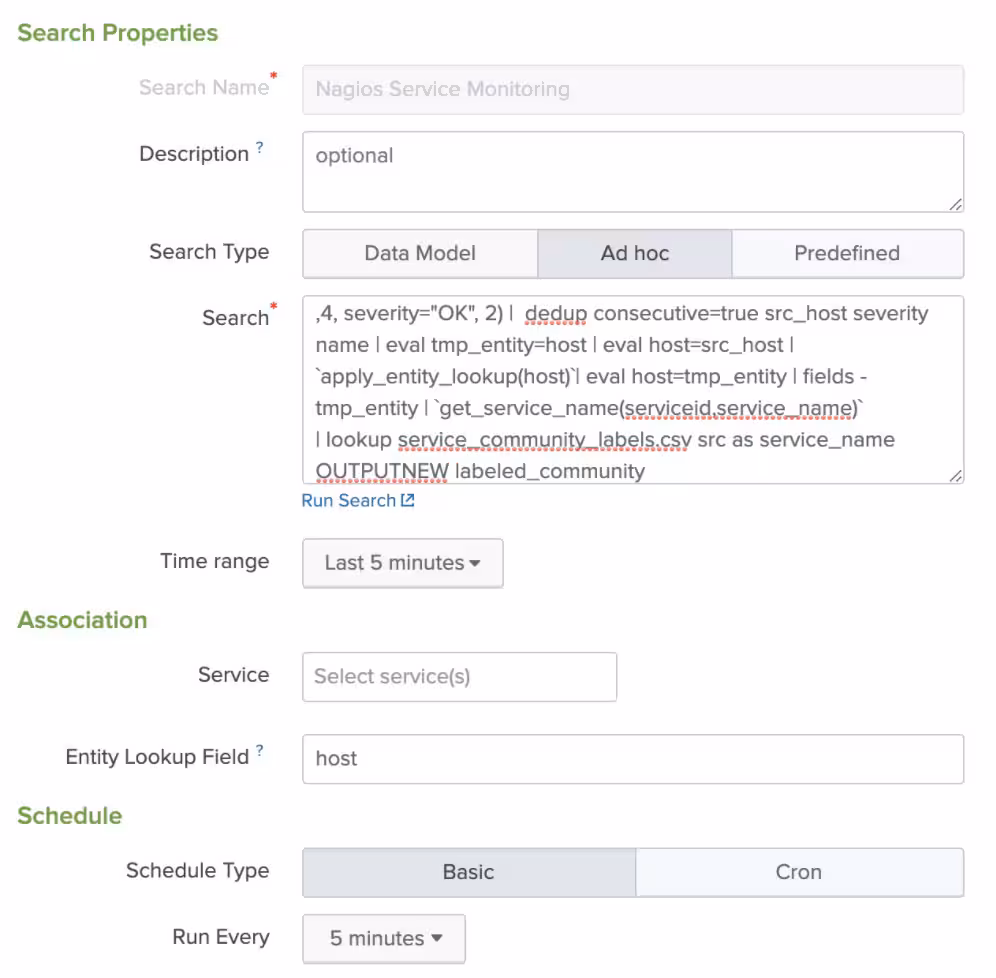
Task: Open the Select service(s) picker
Action: point(459,676)
